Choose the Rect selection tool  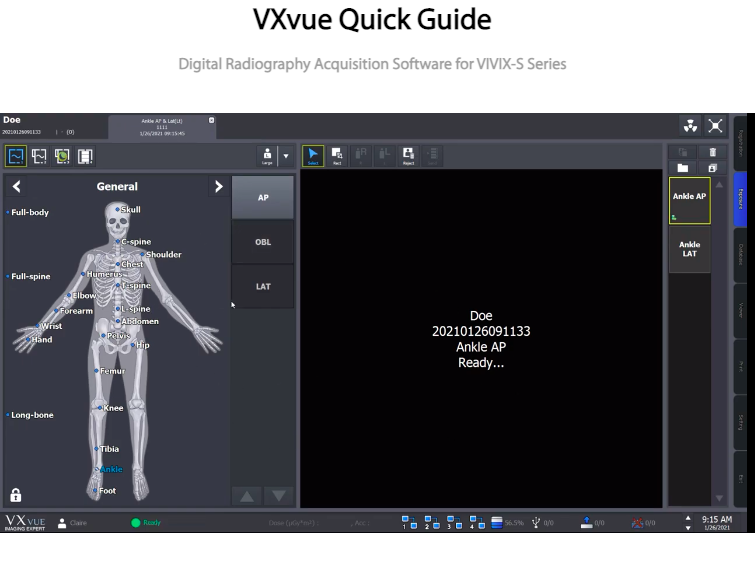point(337,156)
